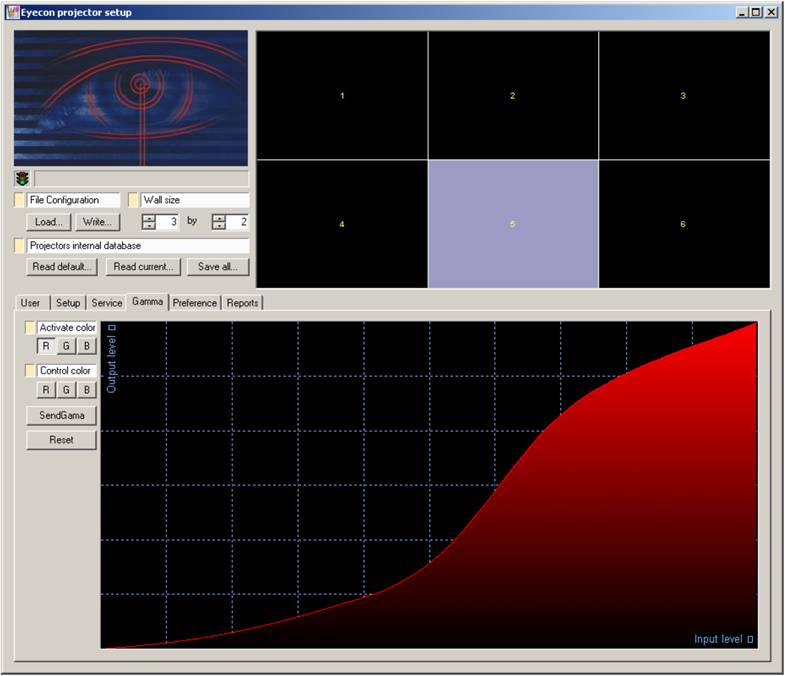Viewport: 785px width, 676px height.
Task: Click highlighted projector cell 5
Action: [x=513, y=224]
